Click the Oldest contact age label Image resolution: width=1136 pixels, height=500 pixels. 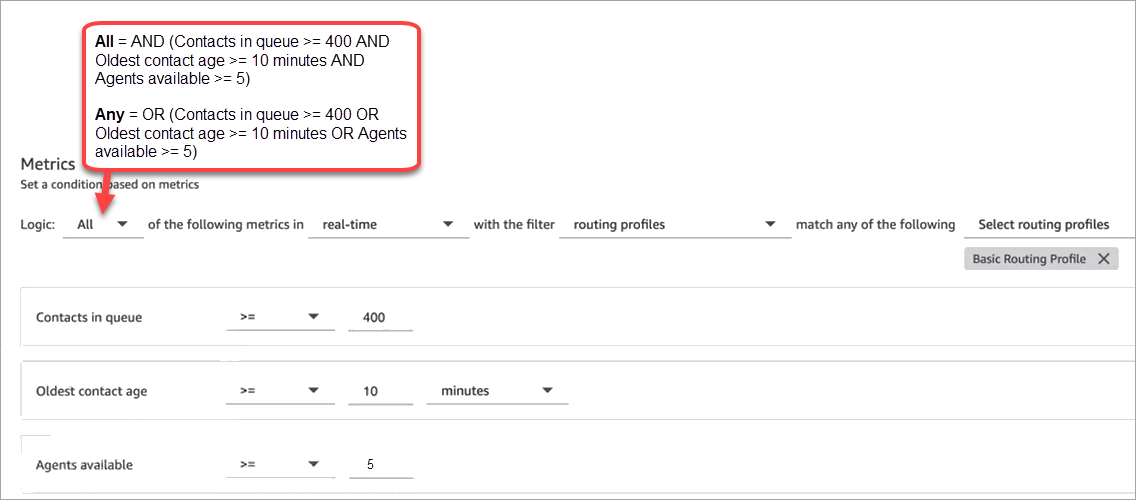[x=91, y=391]
